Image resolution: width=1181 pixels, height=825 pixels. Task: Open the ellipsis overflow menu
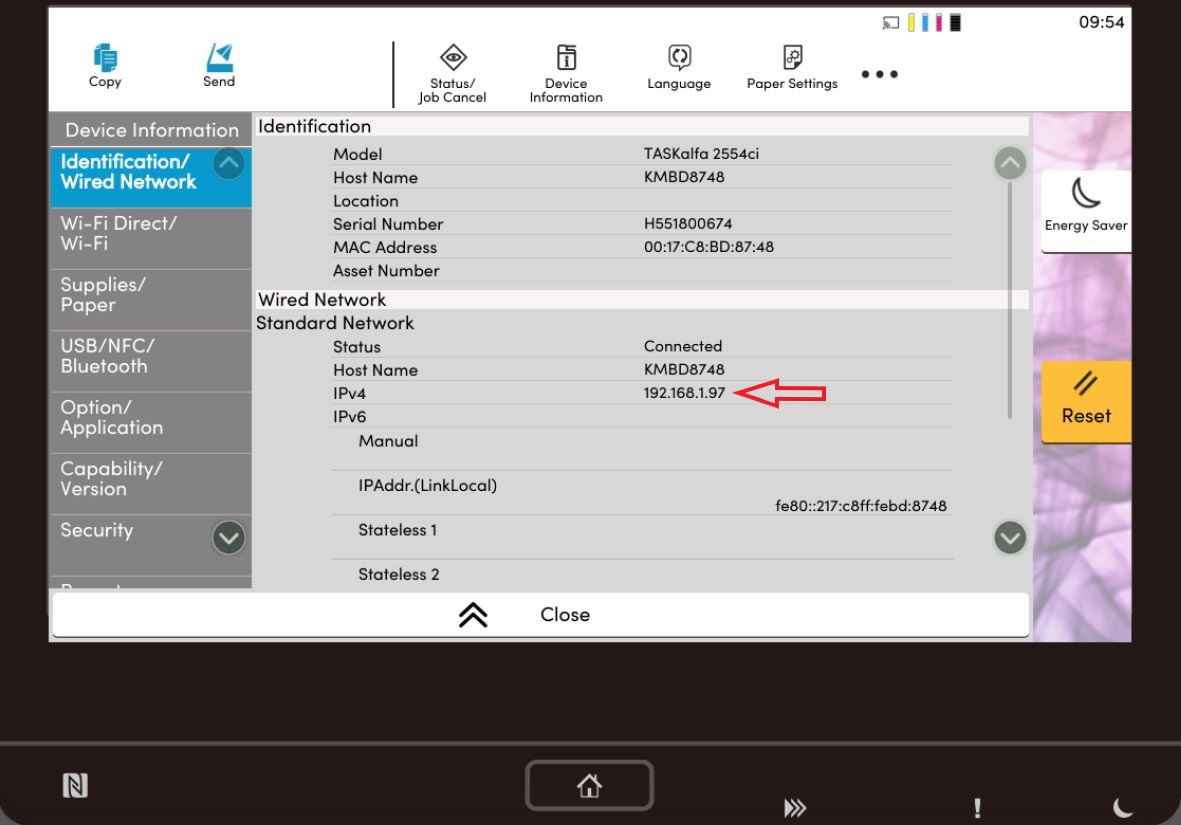pos(879,72)
